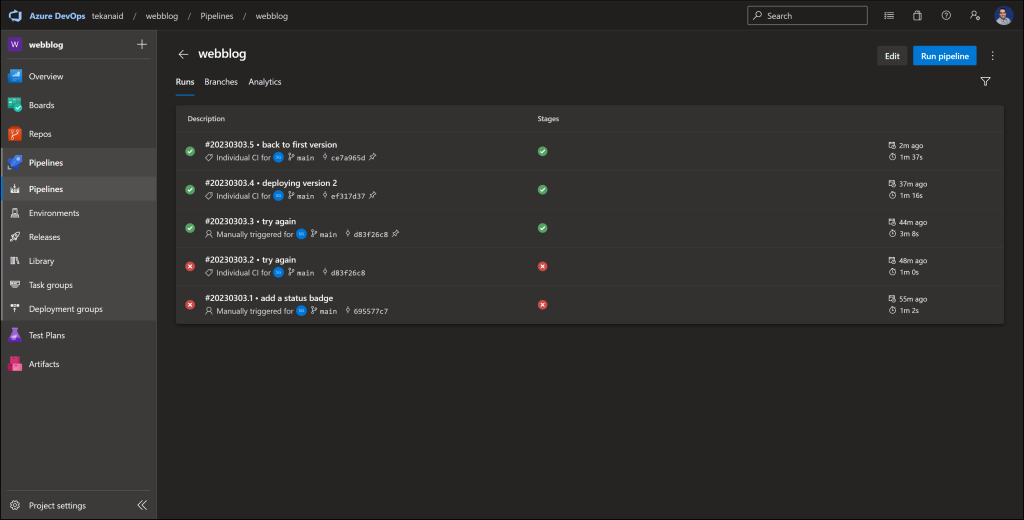Click the Description column header
Viewport: 1024px width, 520px height.
click(x=206, y=119)
